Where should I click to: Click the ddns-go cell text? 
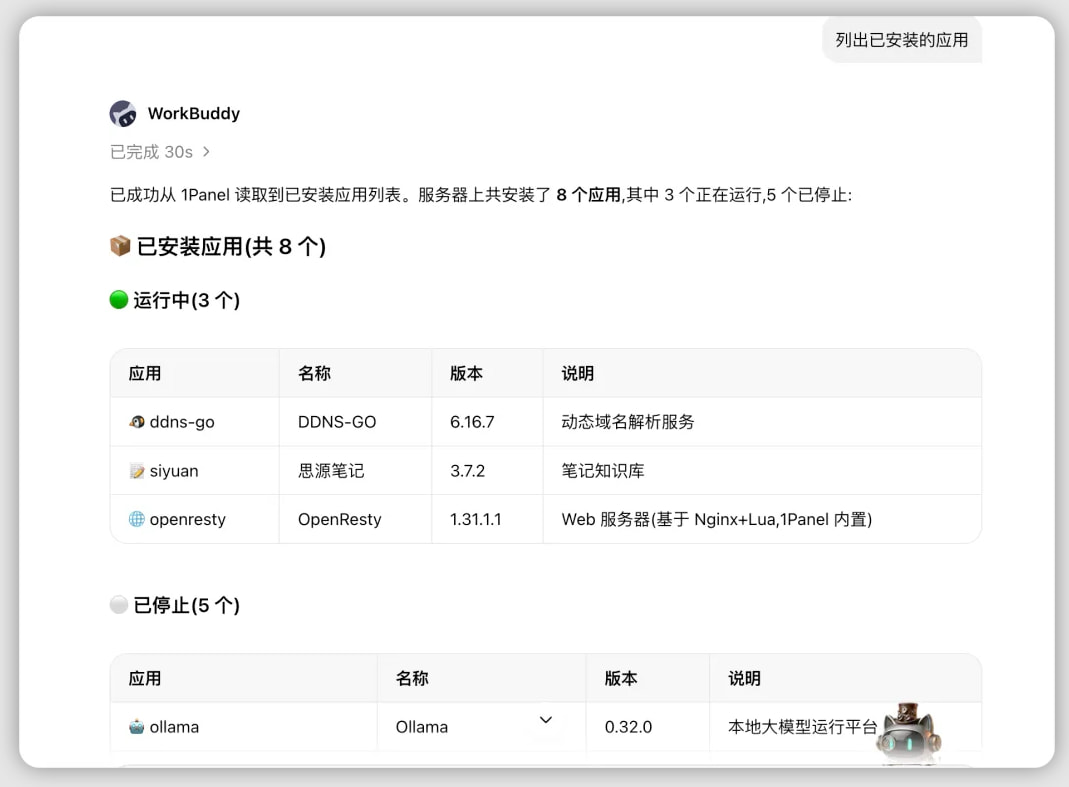tap(182, 422)
